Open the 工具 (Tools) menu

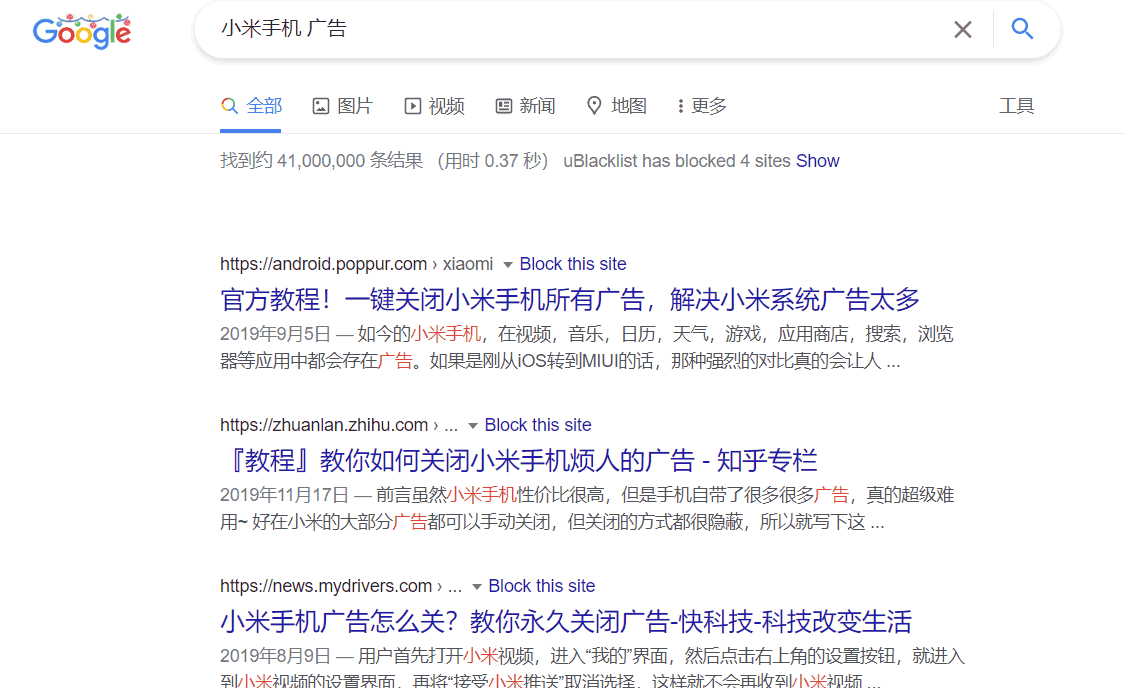tap(1017, 105)
